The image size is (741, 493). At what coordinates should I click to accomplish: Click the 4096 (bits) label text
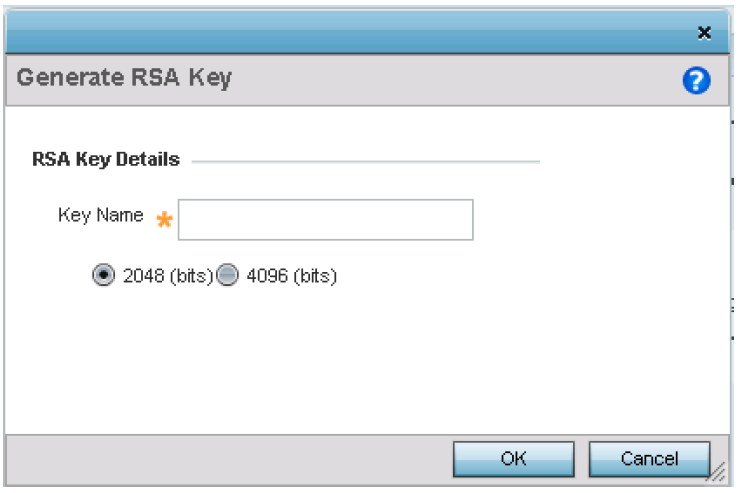coord(292,276)
